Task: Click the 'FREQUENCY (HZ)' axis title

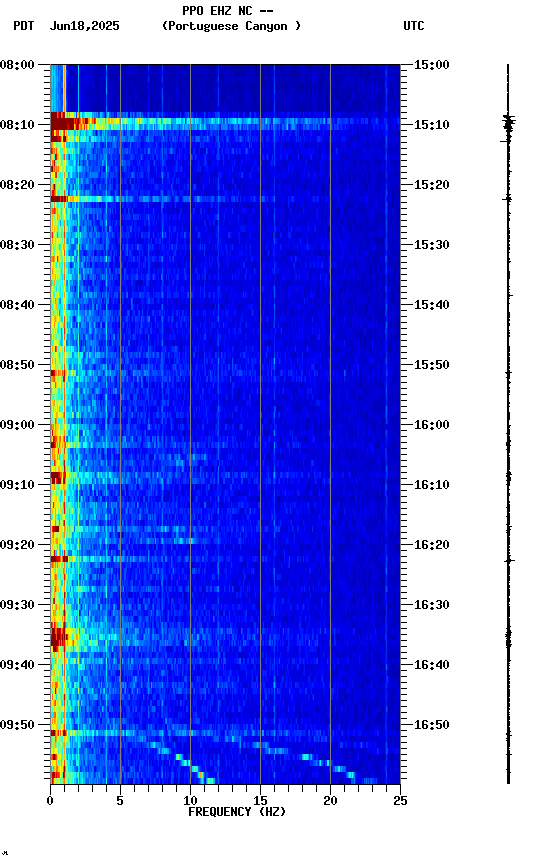Action: tap(237, 812)
